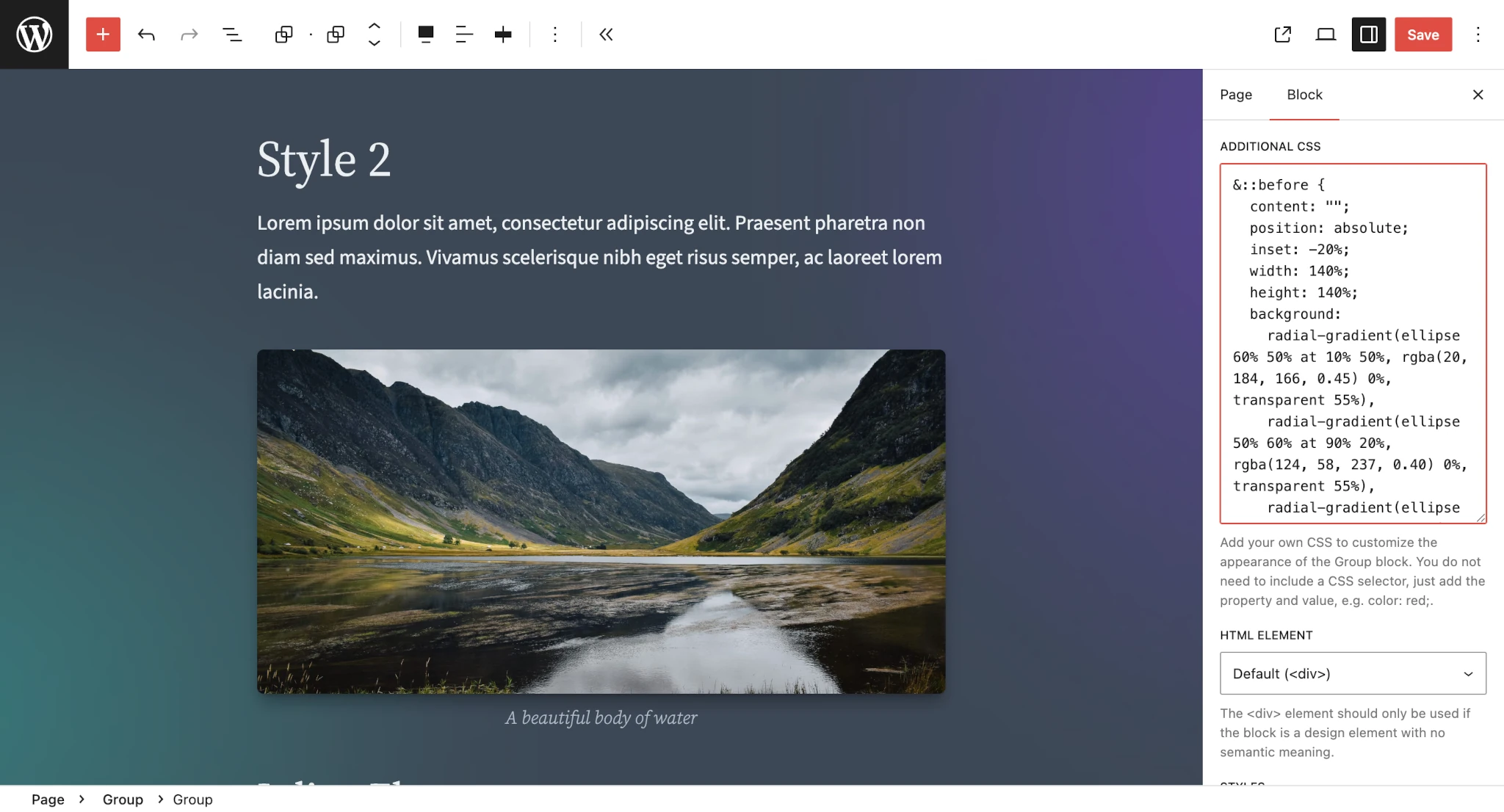The height and width of the screenshot is (812, 1504).
Task: Click the desktop preview laptop icon
Action: pyautogui.click(x=1326, y=35)
